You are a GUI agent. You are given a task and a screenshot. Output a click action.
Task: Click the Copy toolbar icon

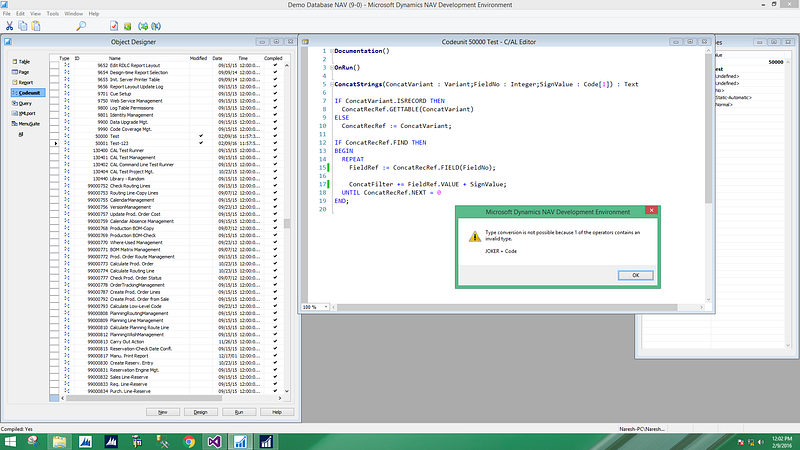pos(22,26)
